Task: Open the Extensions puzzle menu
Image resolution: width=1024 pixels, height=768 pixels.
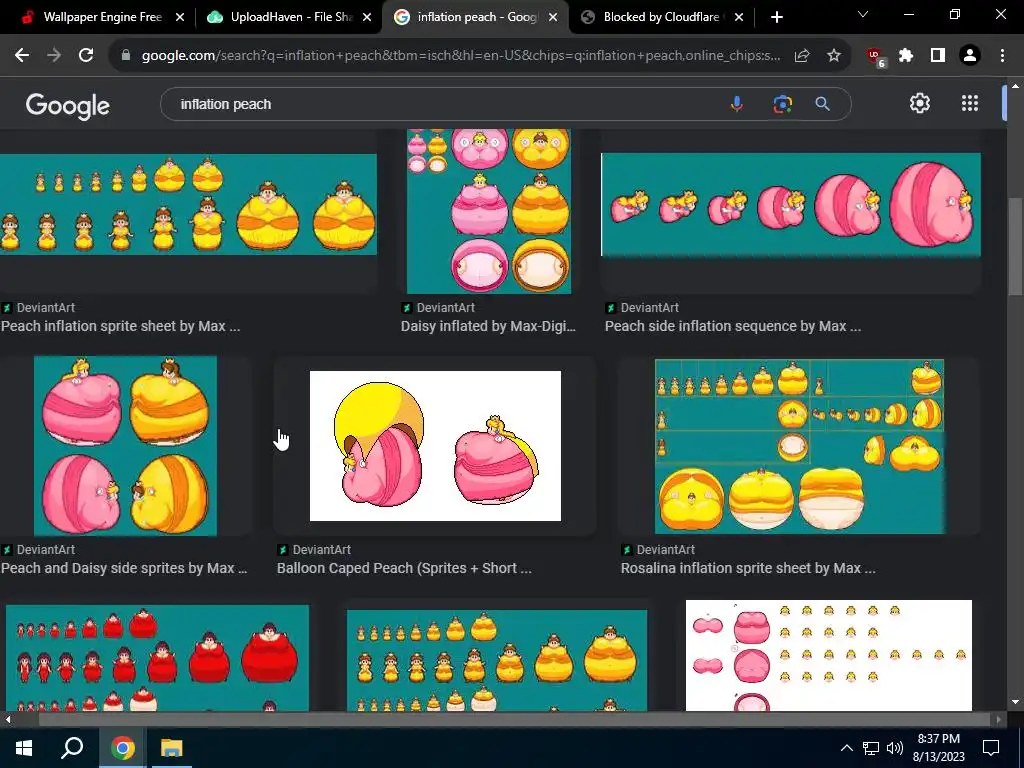Action: pyautogui.click(x=906, y=56)
